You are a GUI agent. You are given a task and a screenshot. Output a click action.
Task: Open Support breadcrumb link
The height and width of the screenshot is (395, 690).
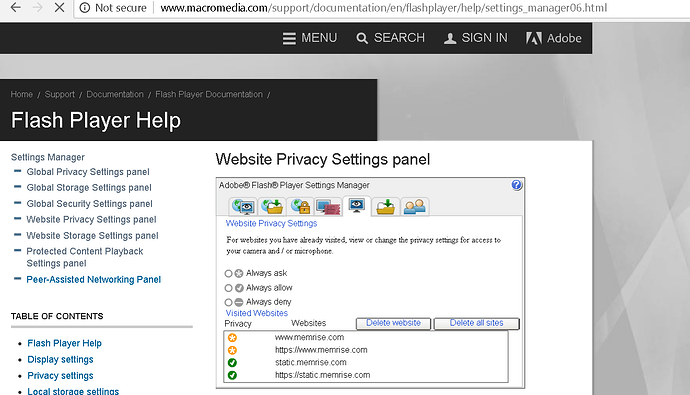59,94
